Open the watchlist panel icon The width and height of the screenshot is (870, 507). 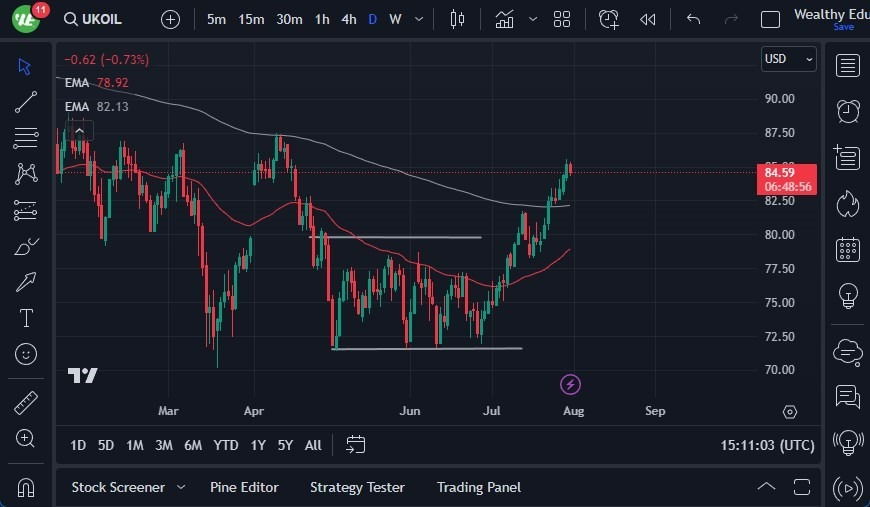pos(848,66)
